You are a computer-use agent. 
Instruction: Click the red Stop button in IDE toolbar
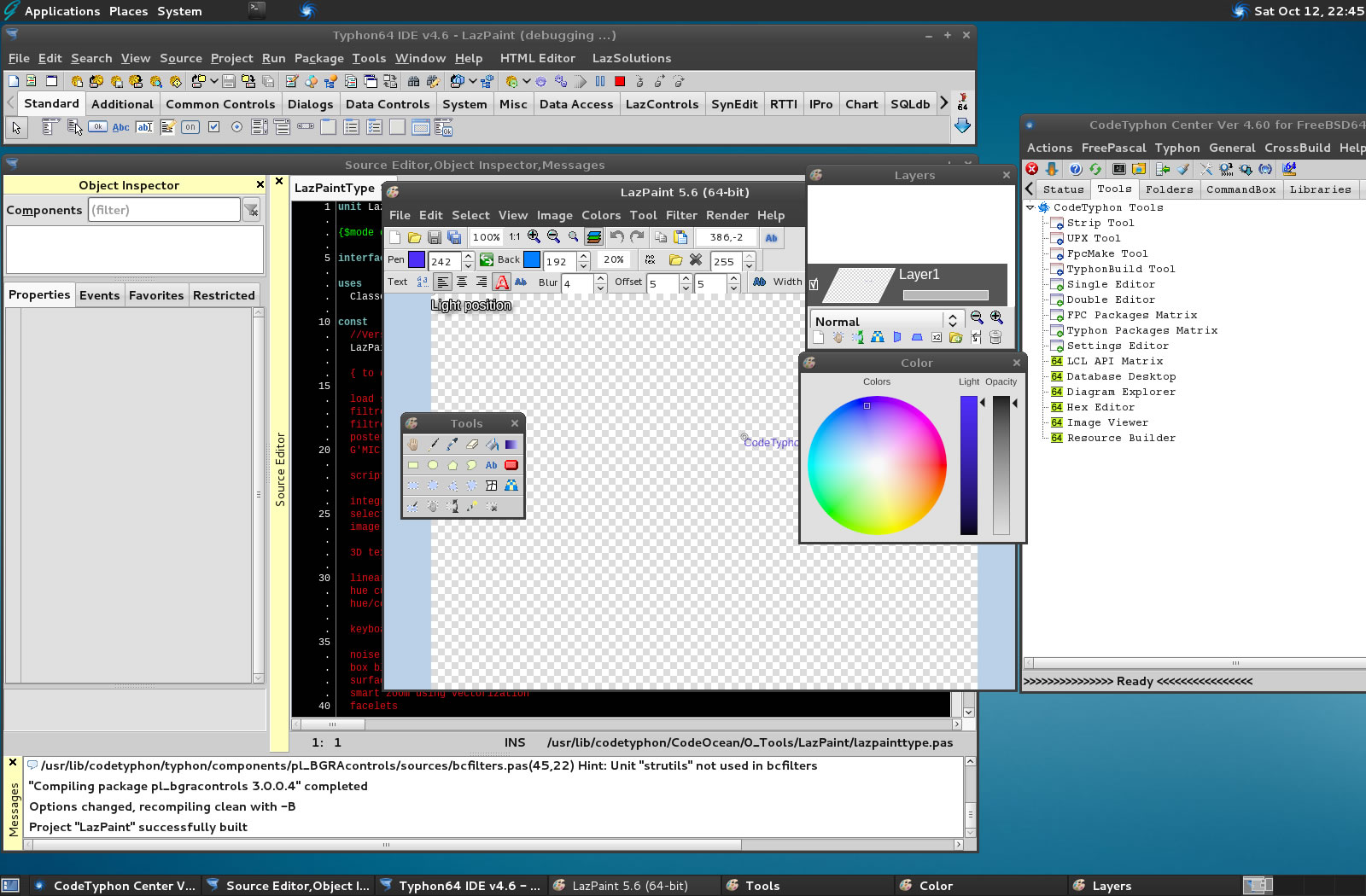click(620, 82)
